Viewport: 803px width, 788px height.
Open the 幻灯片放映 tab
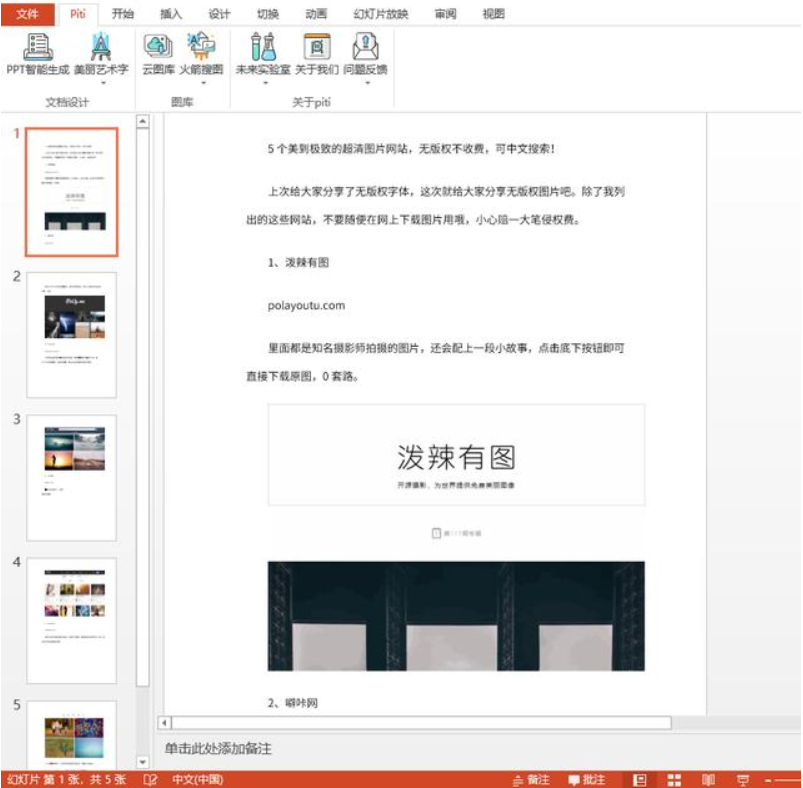[x=381, y=14]
